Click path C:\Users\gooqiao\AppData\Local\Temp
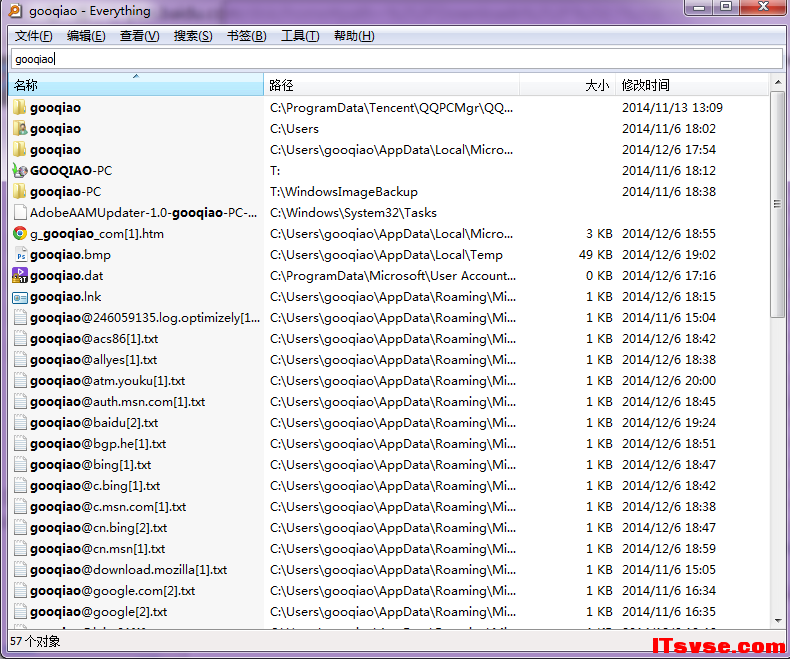Viewport: 790px width, 659px height. (386, 255)
